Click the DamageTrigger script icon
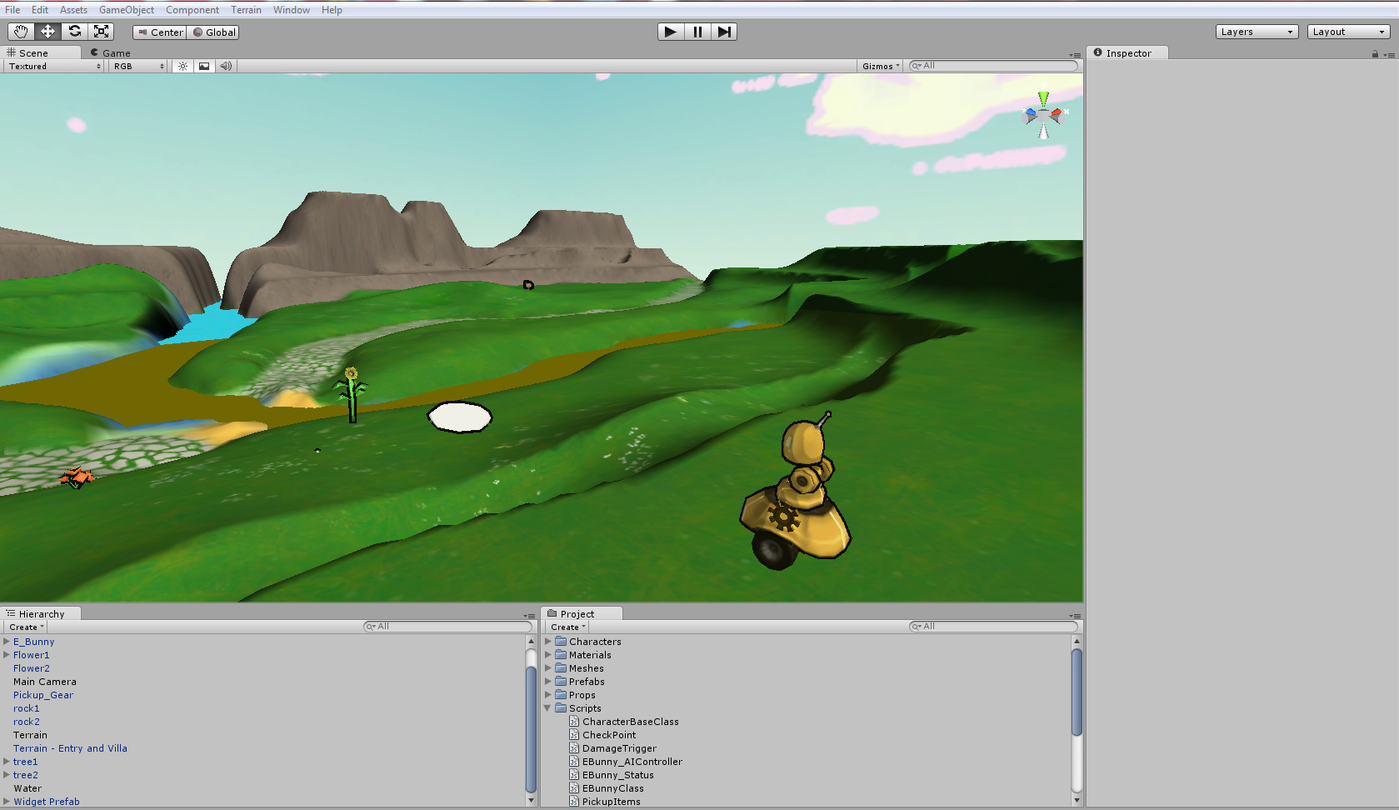Screen dimensions: 1399x810 pyautogui.click(x=574, y=748)
